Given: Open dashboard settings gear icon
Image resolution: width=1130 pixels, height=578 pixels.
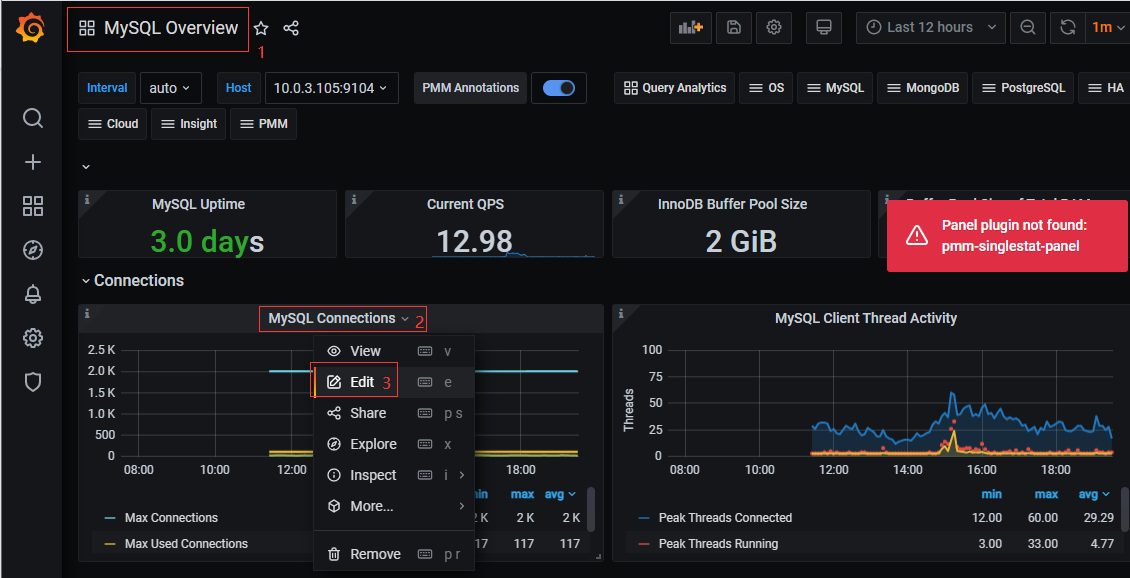Looking at the screenshot, I should point(773,28).
